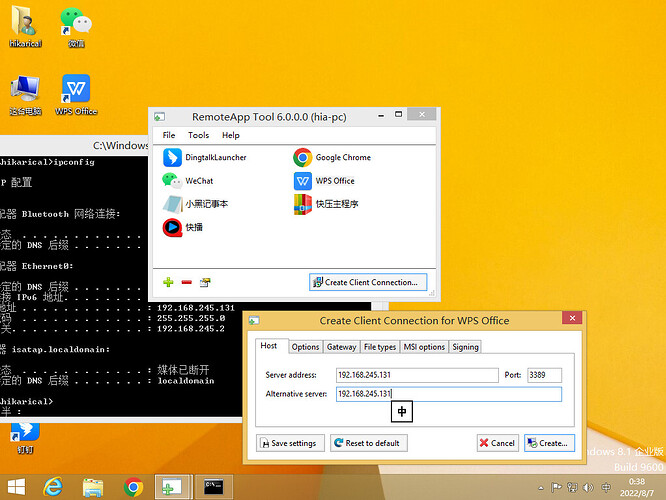
Task: Select Google Chrome in RemoteApp list
Action: [332, 158]
